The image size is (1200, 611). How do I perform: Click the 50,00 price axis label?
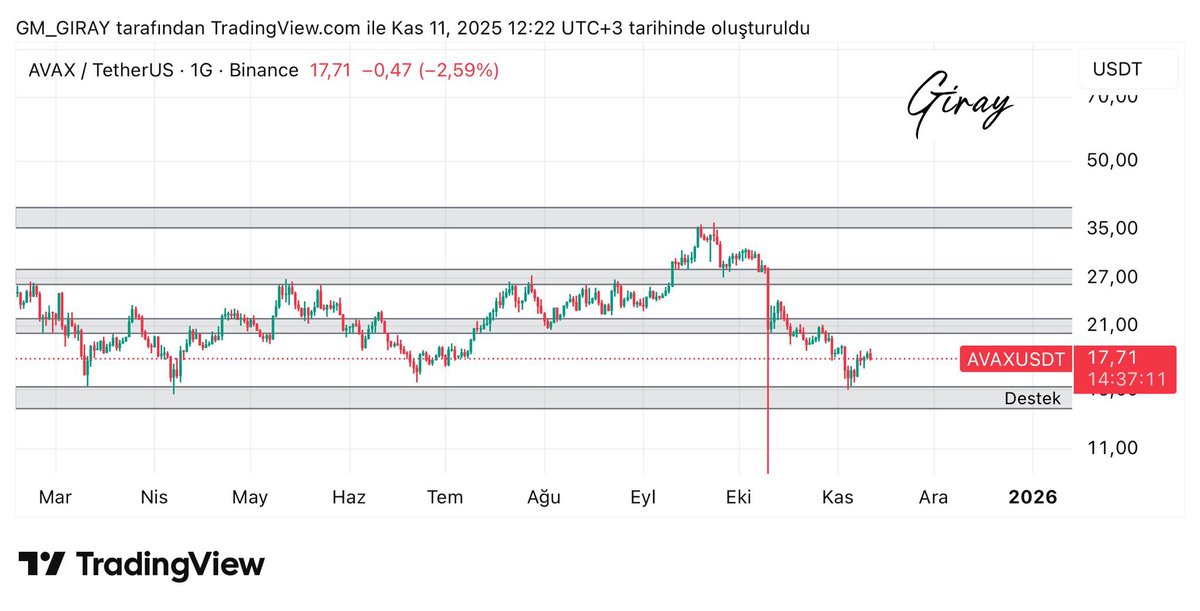tap(1113, 160)
